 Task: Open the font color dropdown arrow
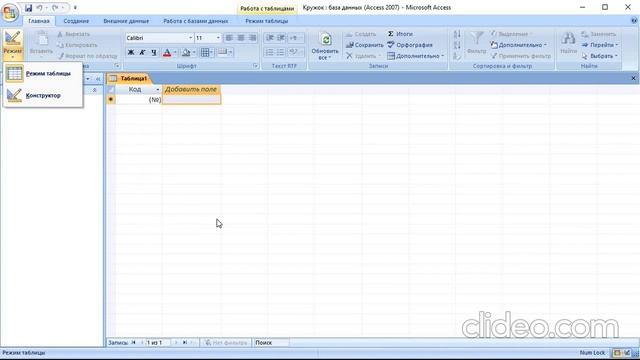point(175,52)
